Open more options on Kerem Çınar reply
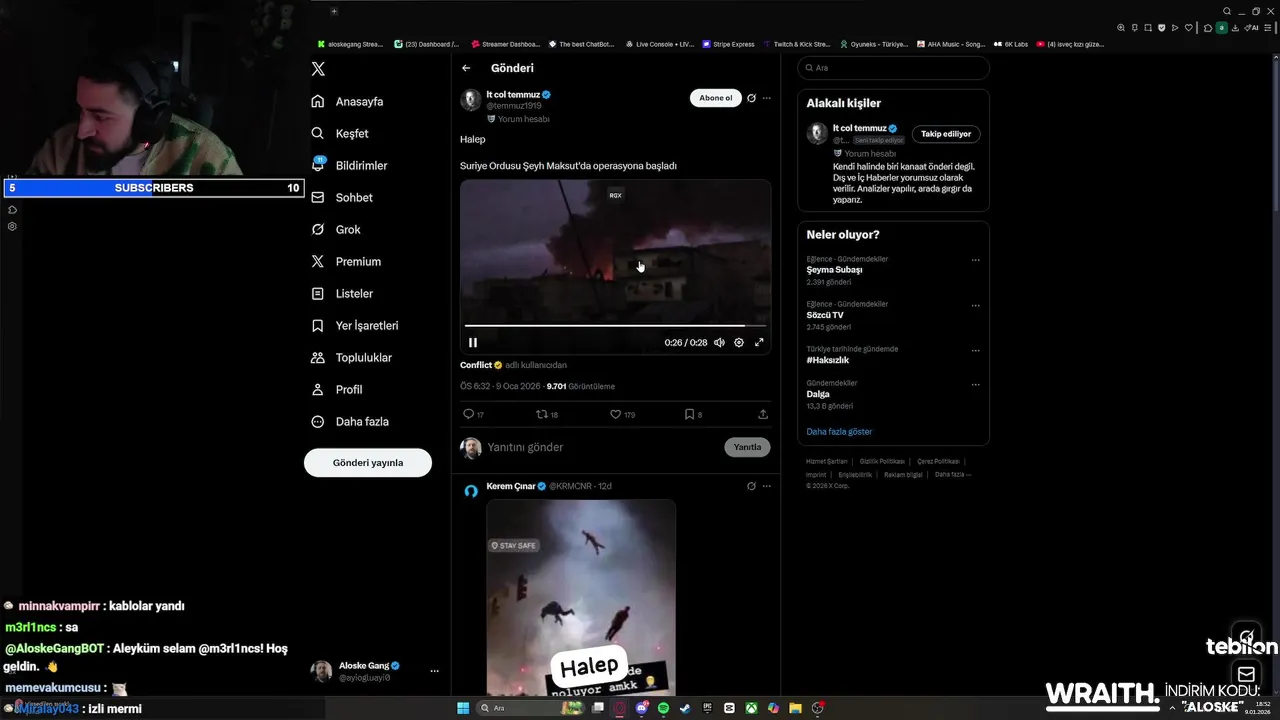 coord(767,486)
